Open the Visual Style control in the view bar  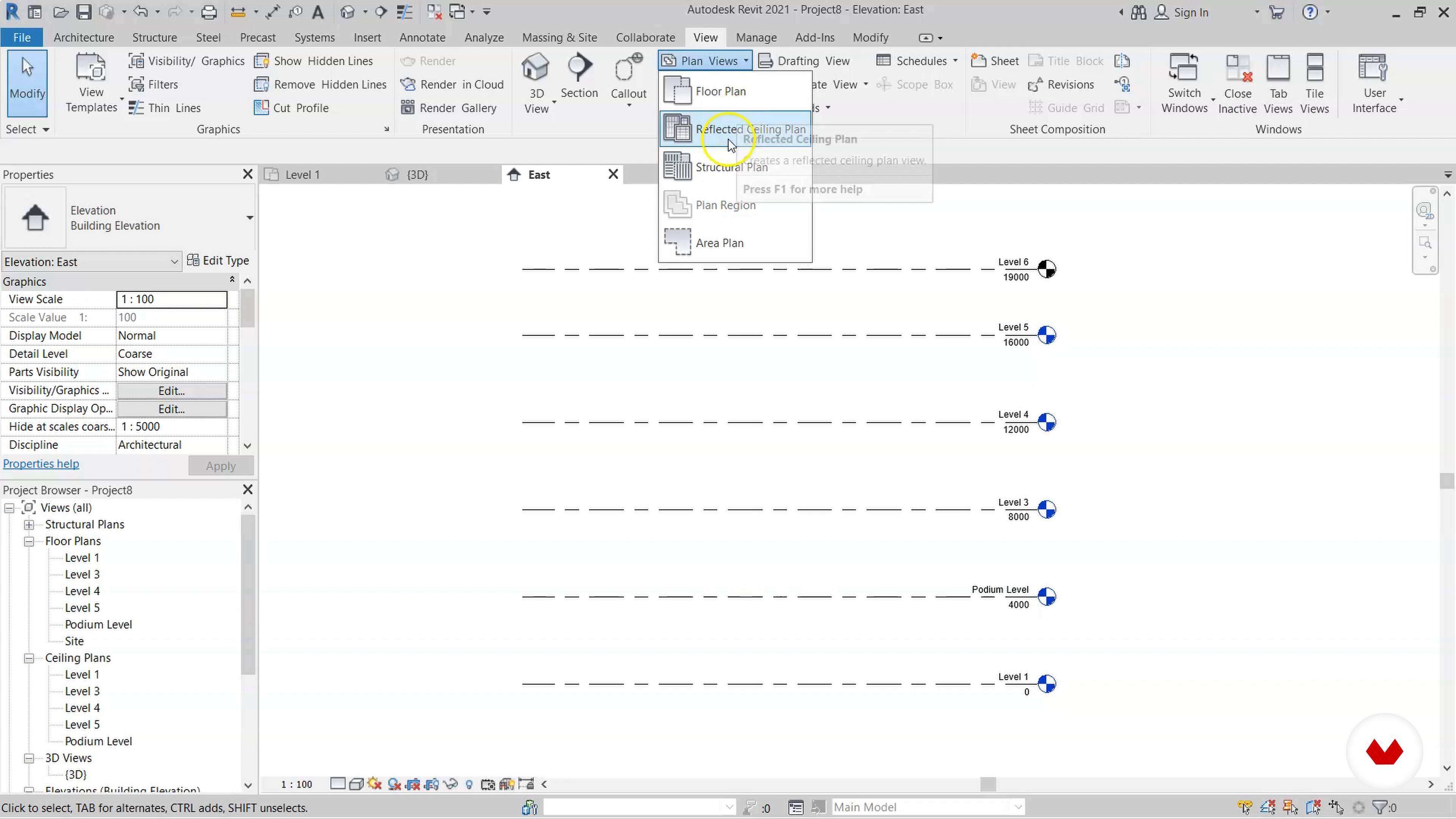pyautogui.click(x=356, y=784)
